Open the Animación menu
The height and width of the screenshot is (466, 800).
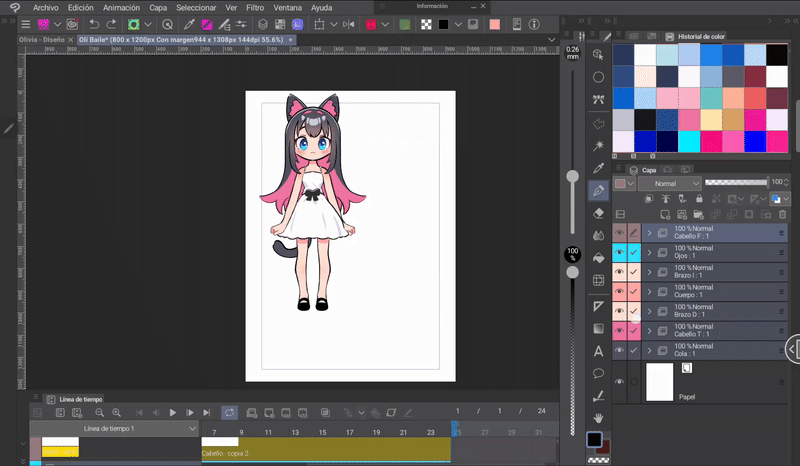[x=121, y=7]
